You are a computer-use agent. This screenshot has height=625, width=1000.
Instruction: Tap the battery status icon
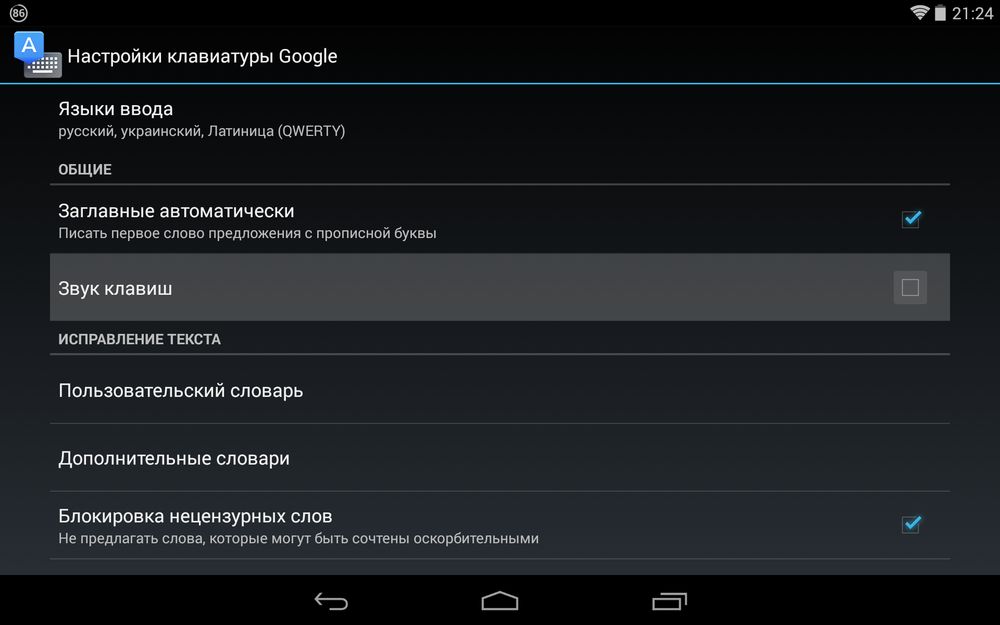click(x=940, y=13)
